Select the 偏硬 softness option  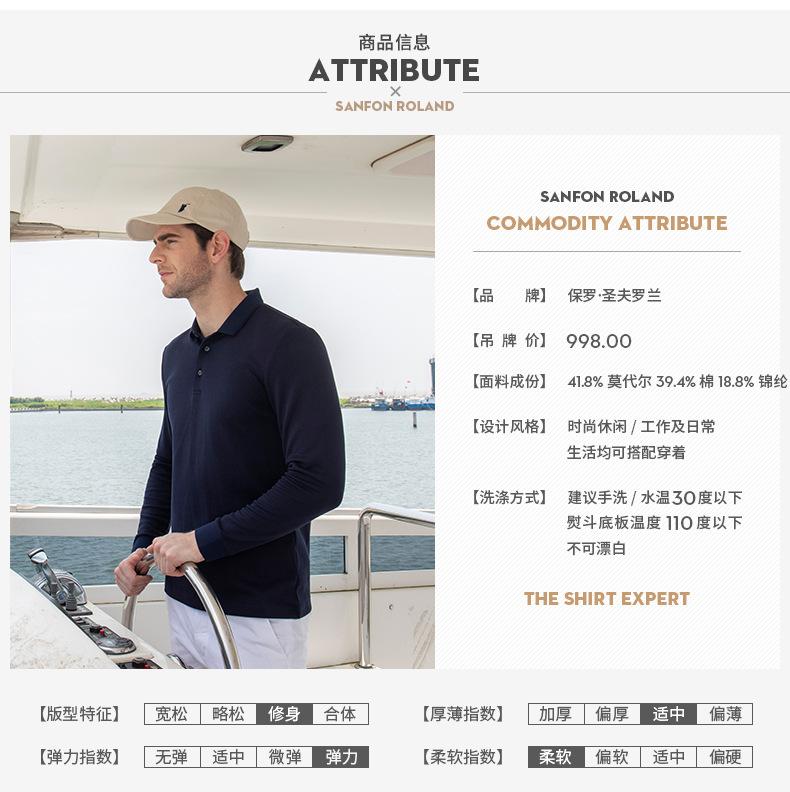(725, 757)
